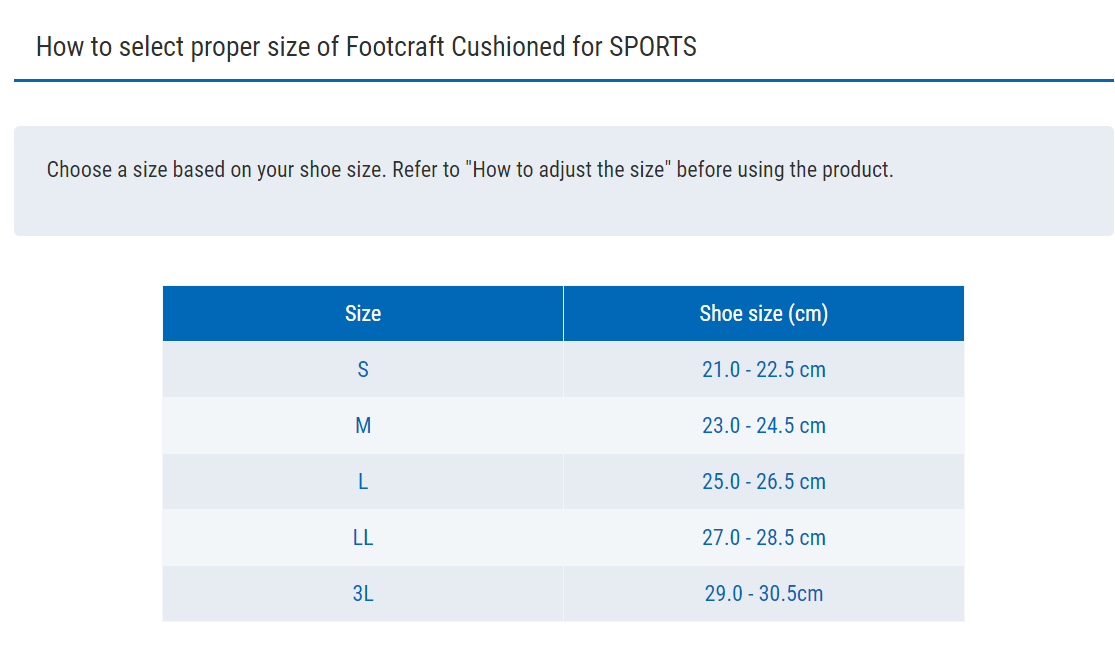Click "before using the product" in the notice
This screenshot has width=1115, height=656.
[785, 170]
